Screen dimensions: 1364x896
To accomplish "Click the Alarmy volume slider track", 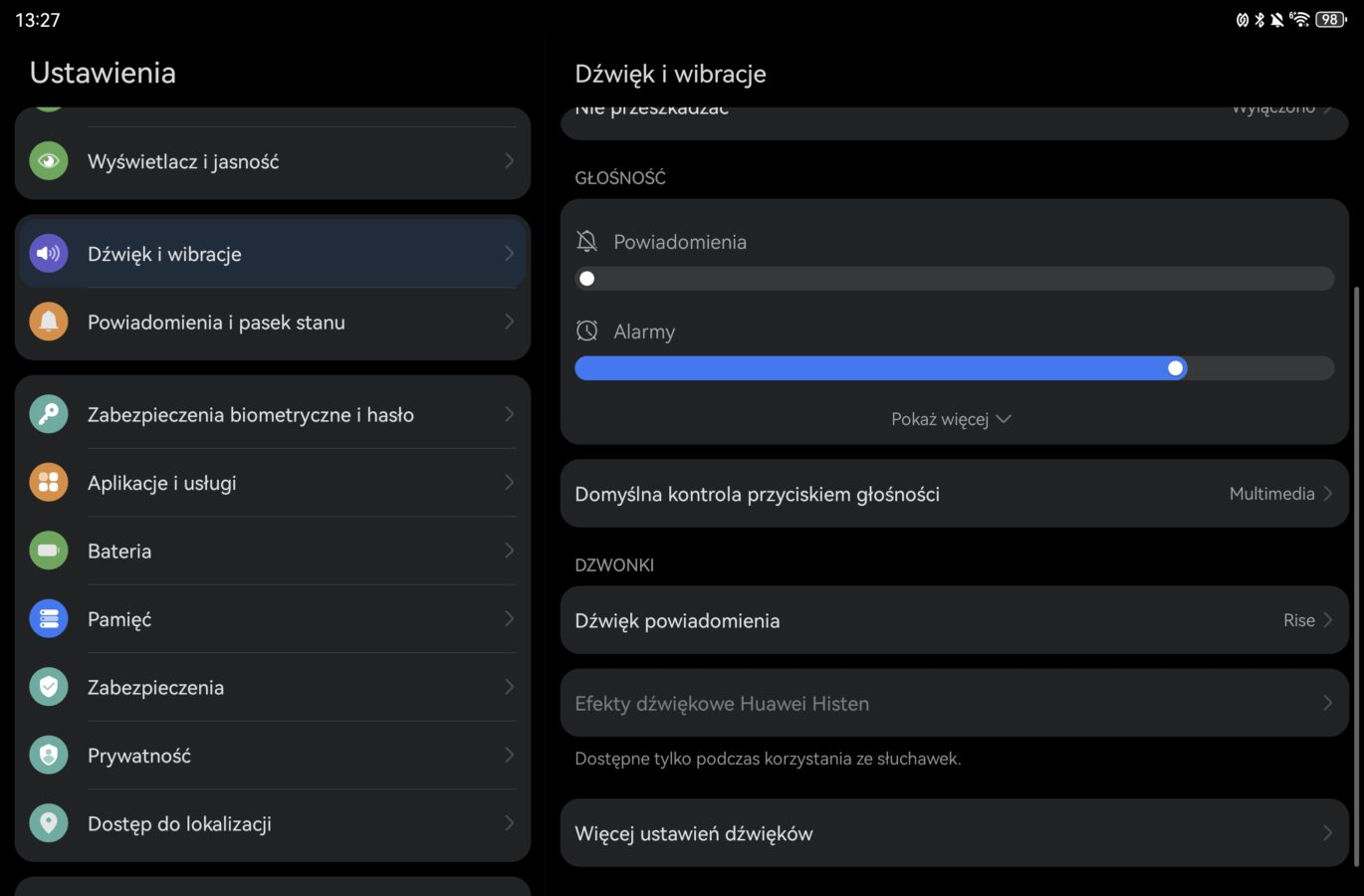I will tap(954, 368).
